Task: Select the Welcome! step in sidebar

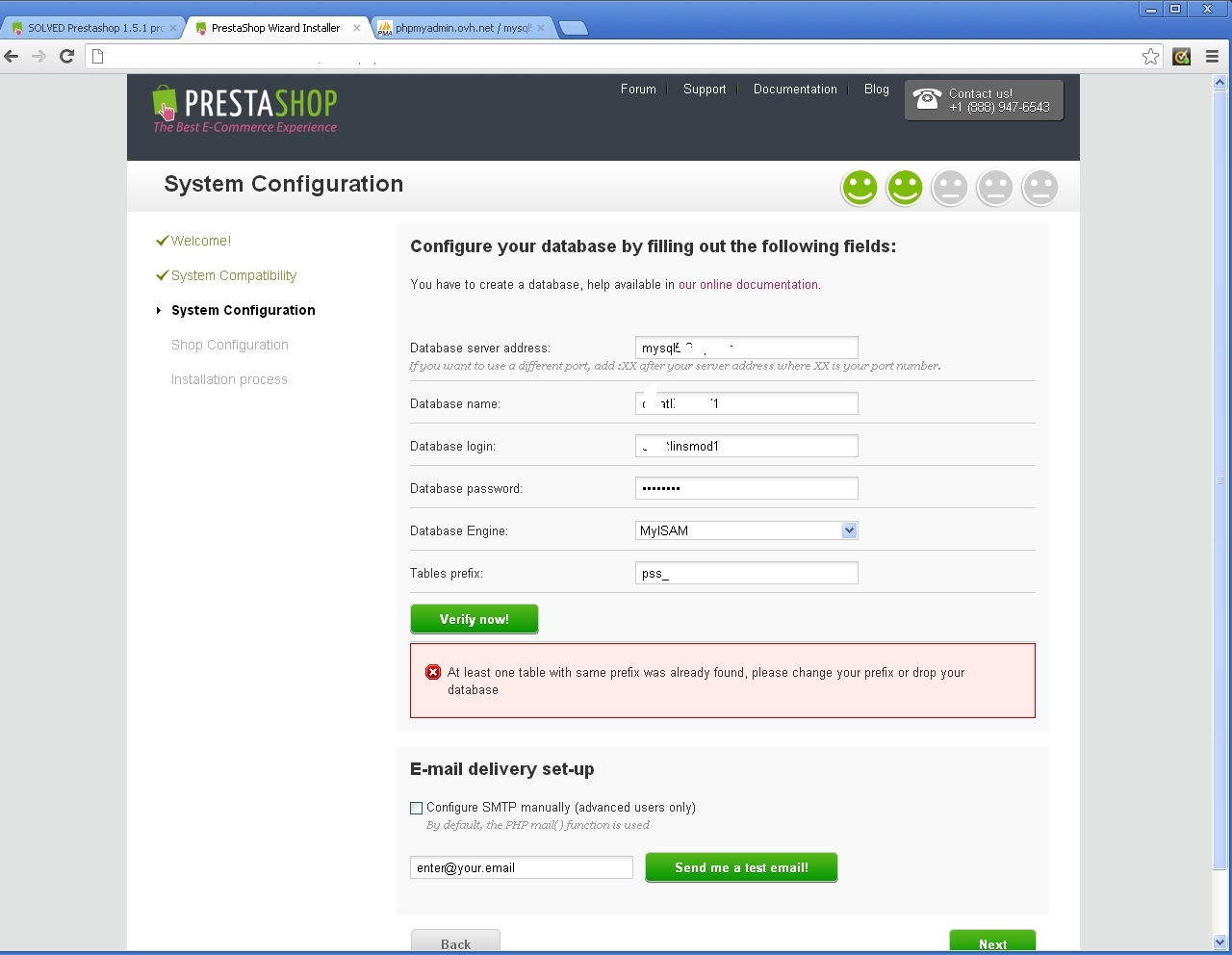Action: click(x=201, y=241)
